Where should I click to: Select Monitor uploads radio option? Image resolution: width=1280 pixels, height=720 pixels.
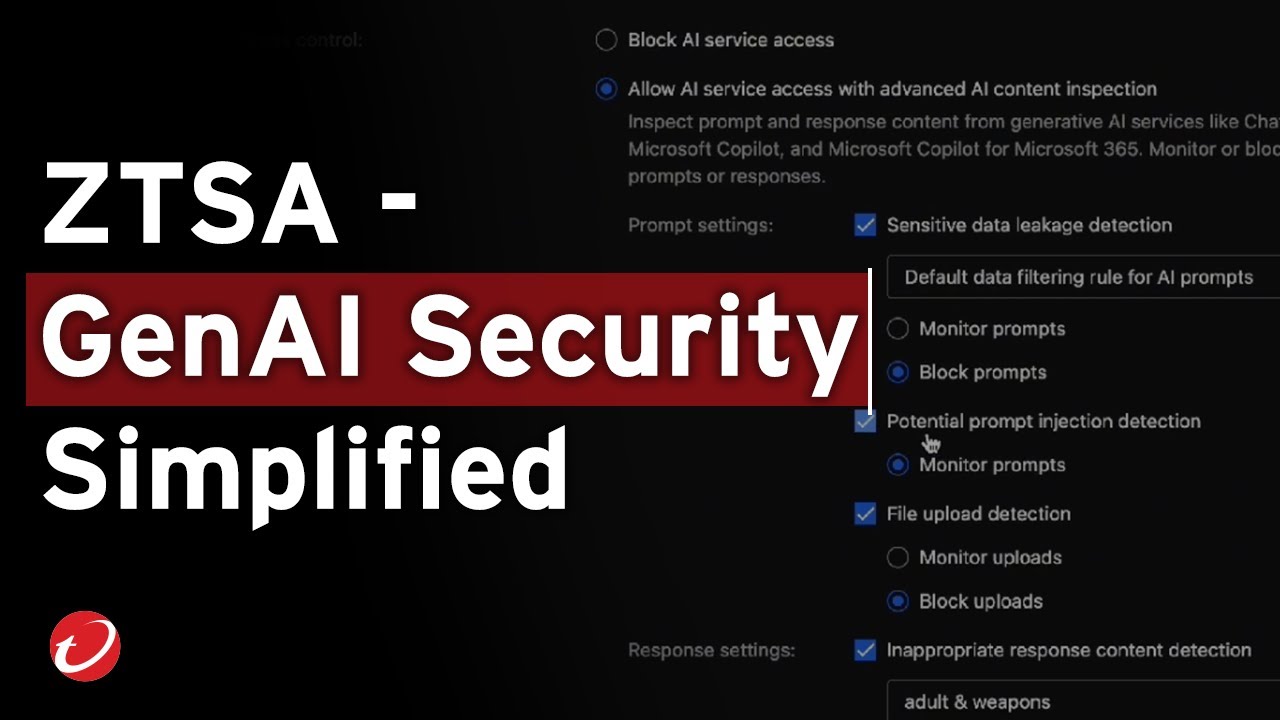pyautogui.click(x=898, y=558)
